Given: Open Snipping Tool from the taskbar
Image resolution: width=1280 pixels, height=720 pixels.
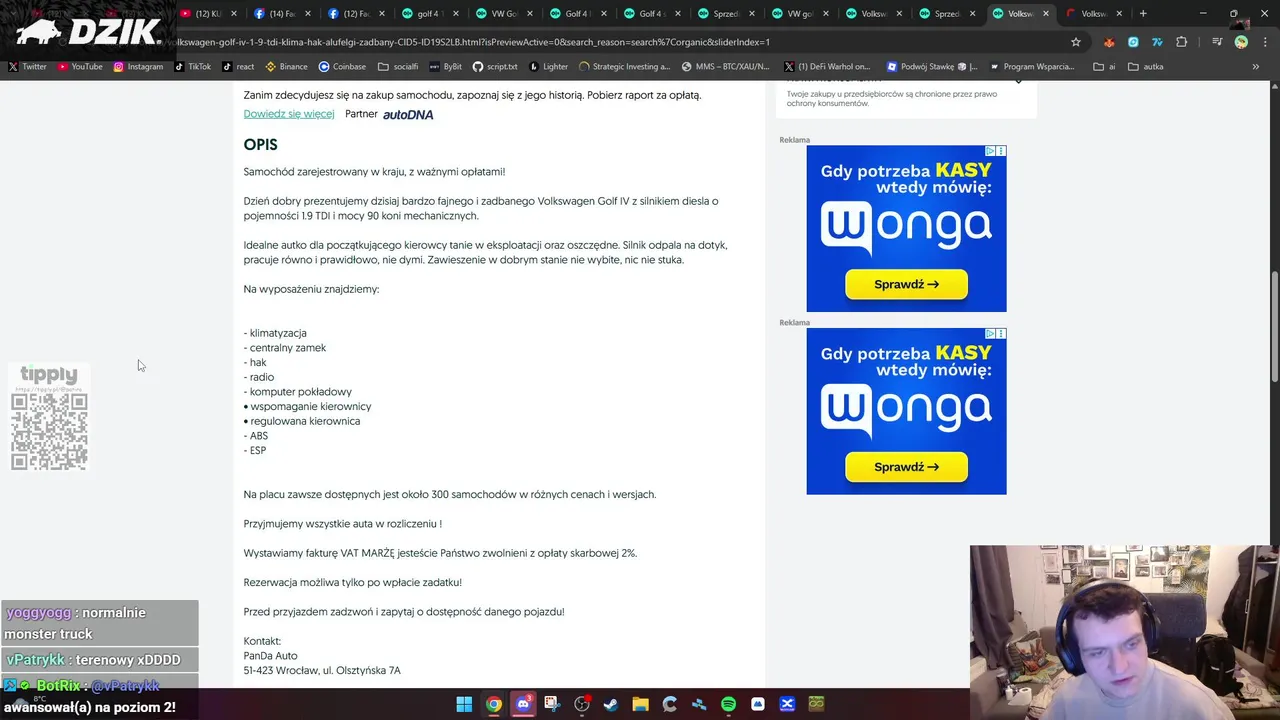Looking at the screenshot, I should [x=552, y=704].
